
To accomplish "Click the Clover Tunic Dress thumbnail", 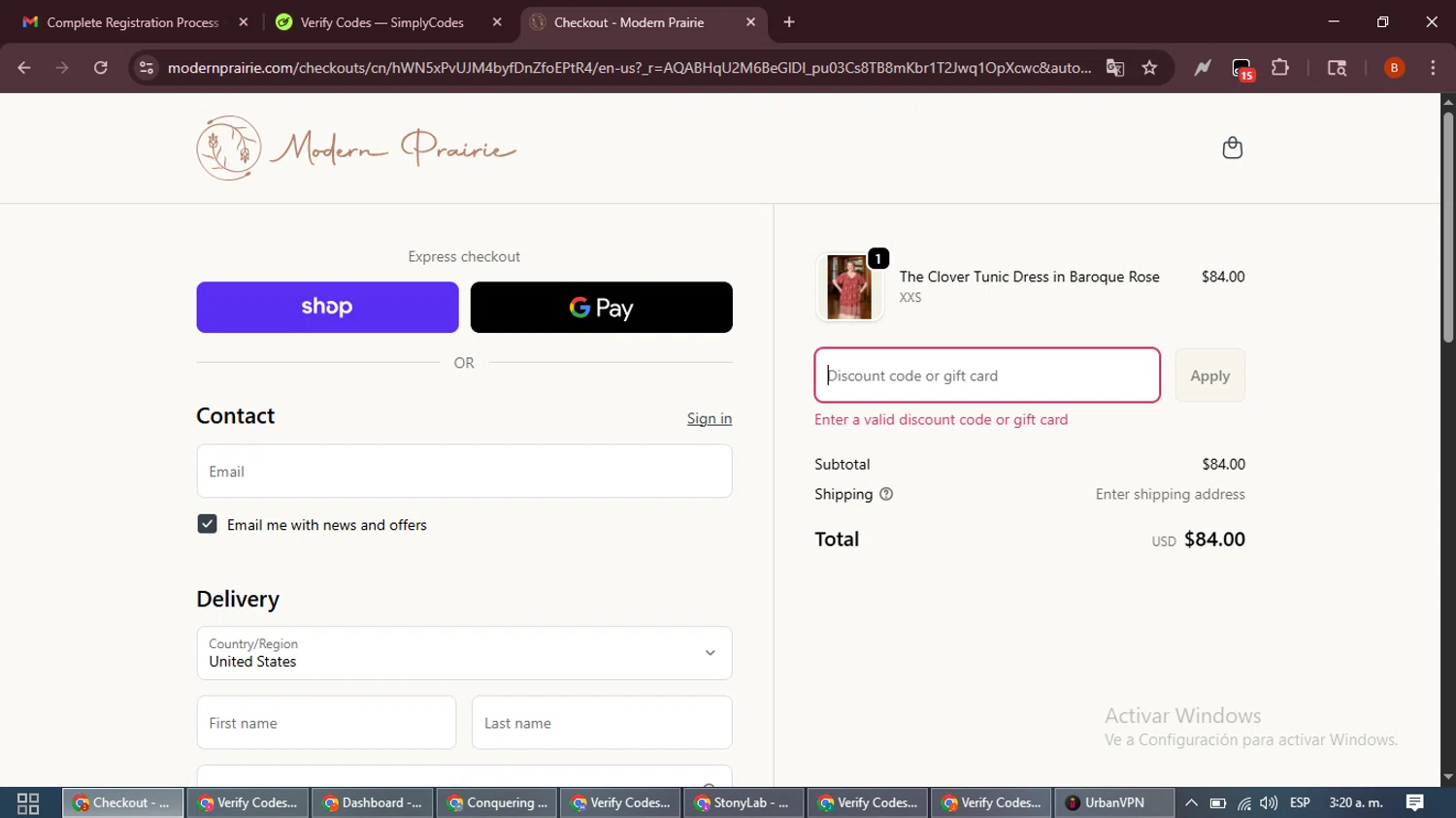I will (x=849, y=287).
